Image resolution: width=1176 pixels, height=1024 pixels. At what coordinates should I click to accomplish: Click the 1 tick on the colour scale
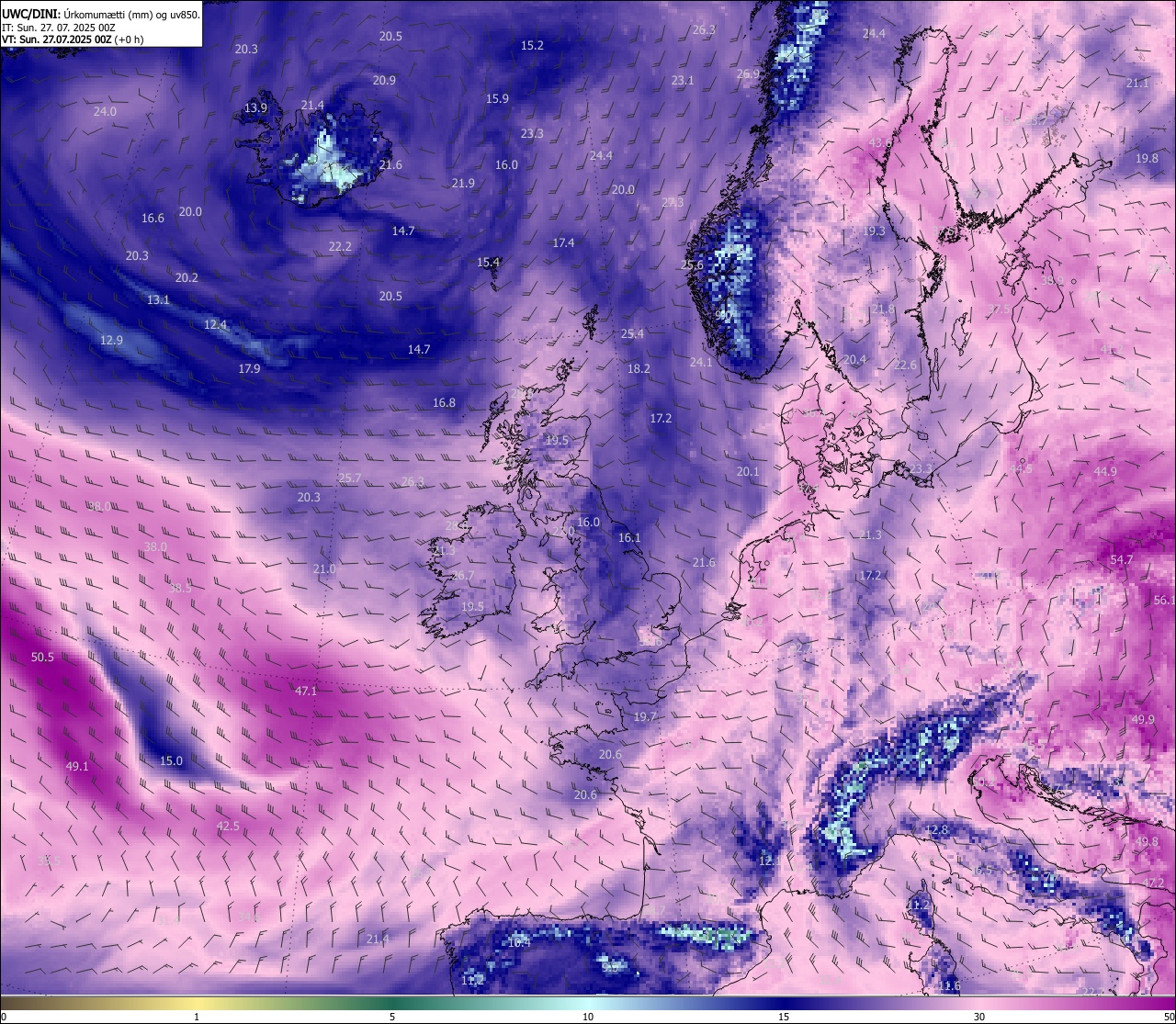click(197, 1016)
